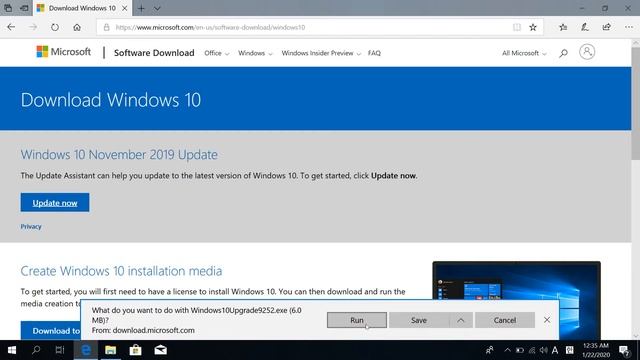The image size is (640, 360).
Task: Dismiss the download notification bar
Action: point(547,320)
